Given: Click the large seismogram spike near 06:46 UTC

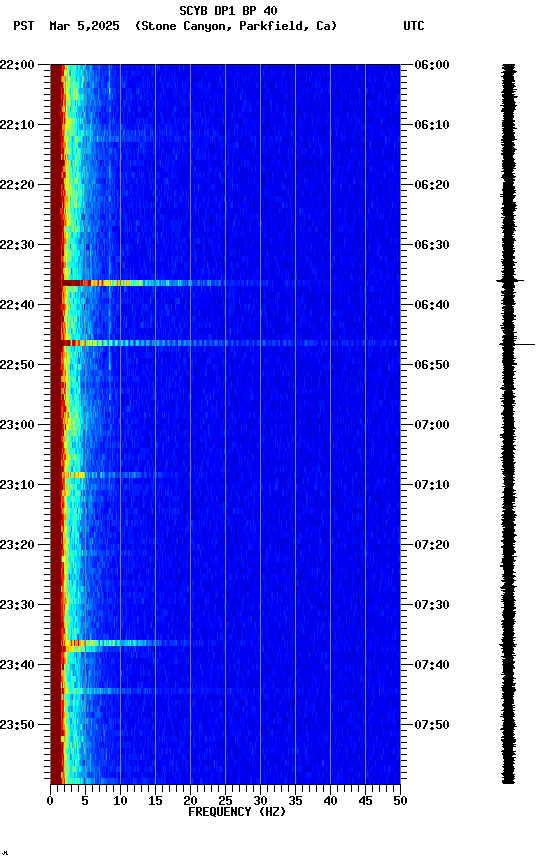Looking at the screenshot, I should pyautogui.click(x=517, y=344).
